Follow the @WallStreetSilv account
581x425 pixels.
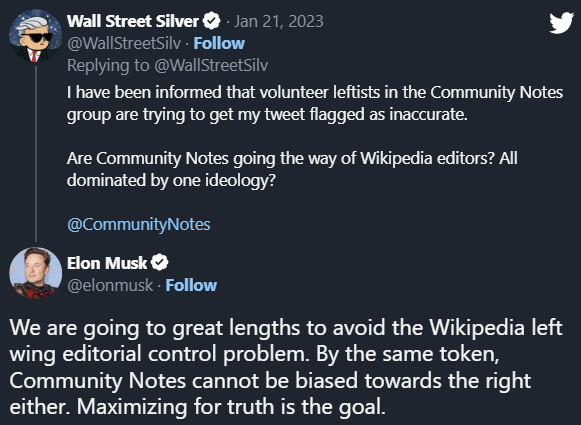click(219, 43)
